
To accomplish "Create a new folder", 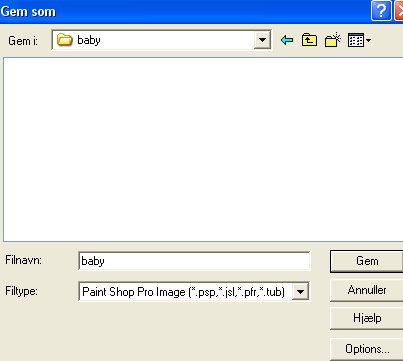I will coord(333,40).
